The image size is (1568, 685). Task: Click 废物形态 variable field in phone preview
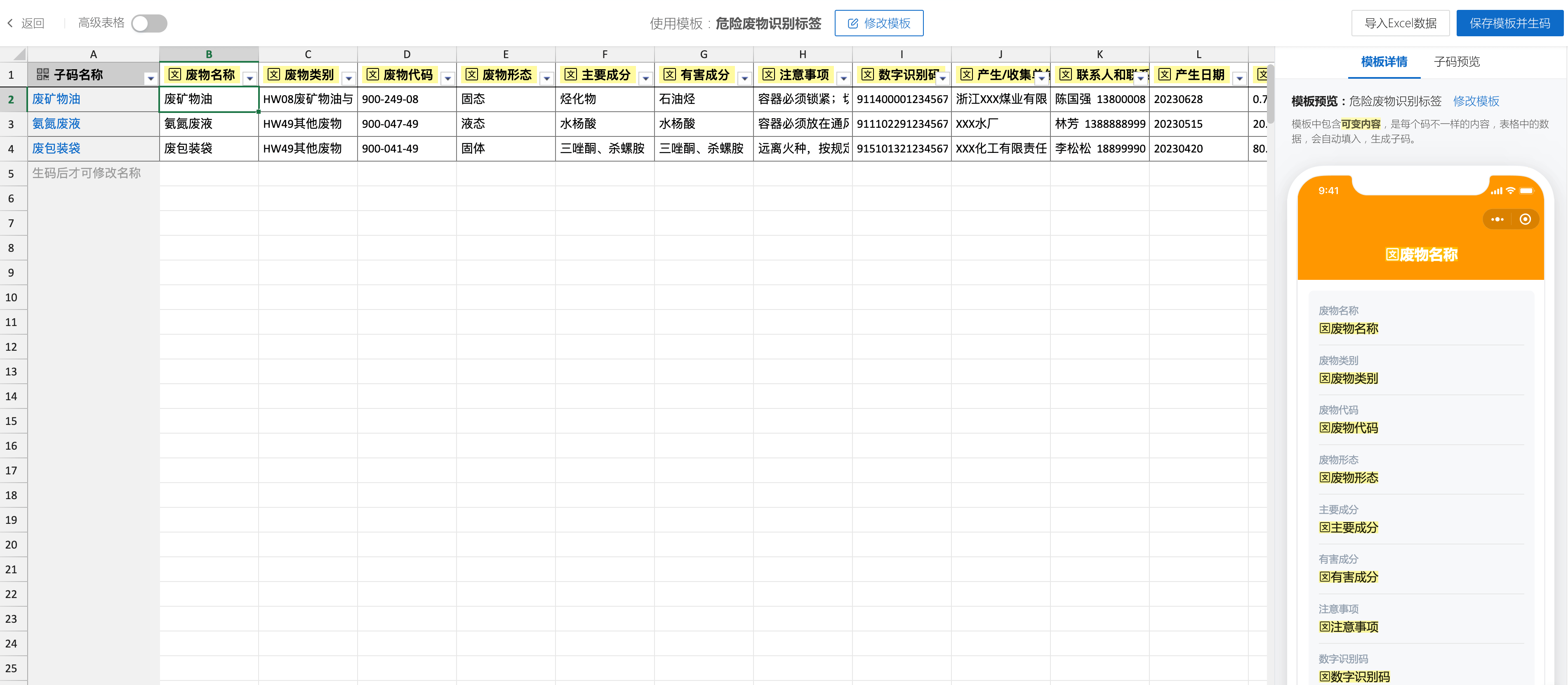click(x=1348, y=478)
